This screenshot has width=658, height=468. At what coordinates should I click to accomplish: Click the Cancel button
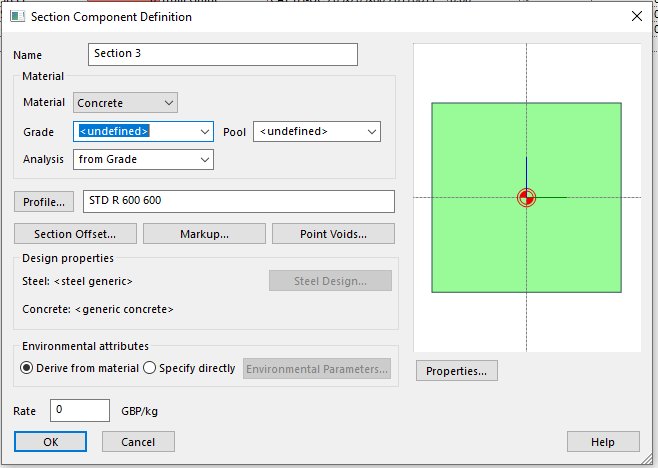[x=138, y=442]
